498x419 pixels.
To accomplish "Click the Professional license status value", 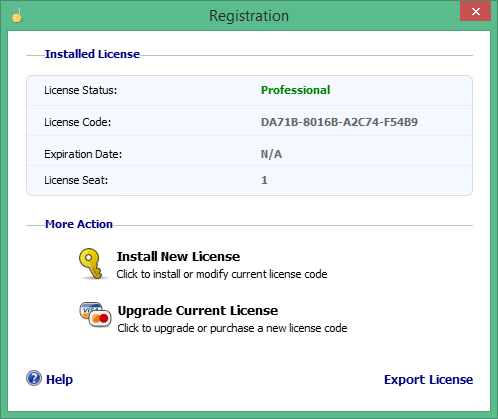I will point(295,90).
